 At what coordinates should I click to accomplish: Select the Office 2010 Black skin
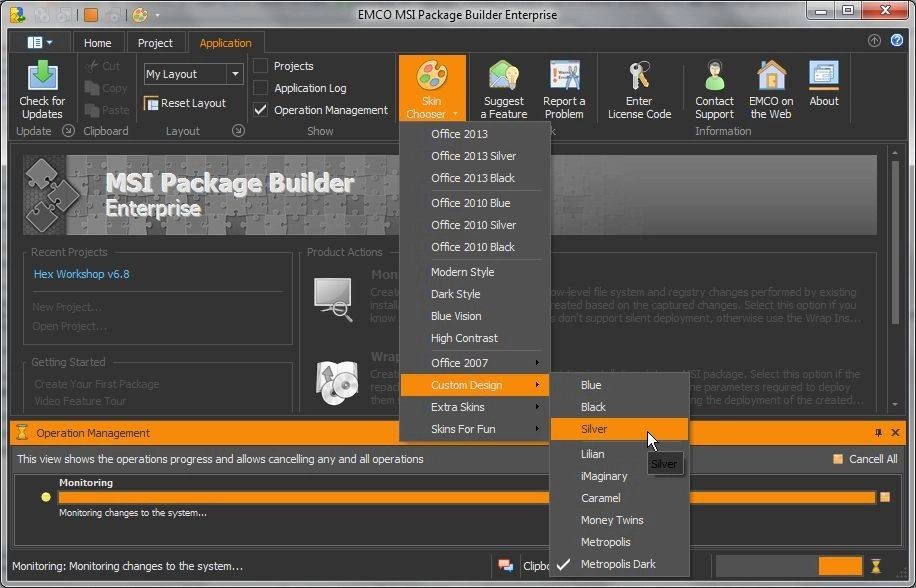pos(474,247)
